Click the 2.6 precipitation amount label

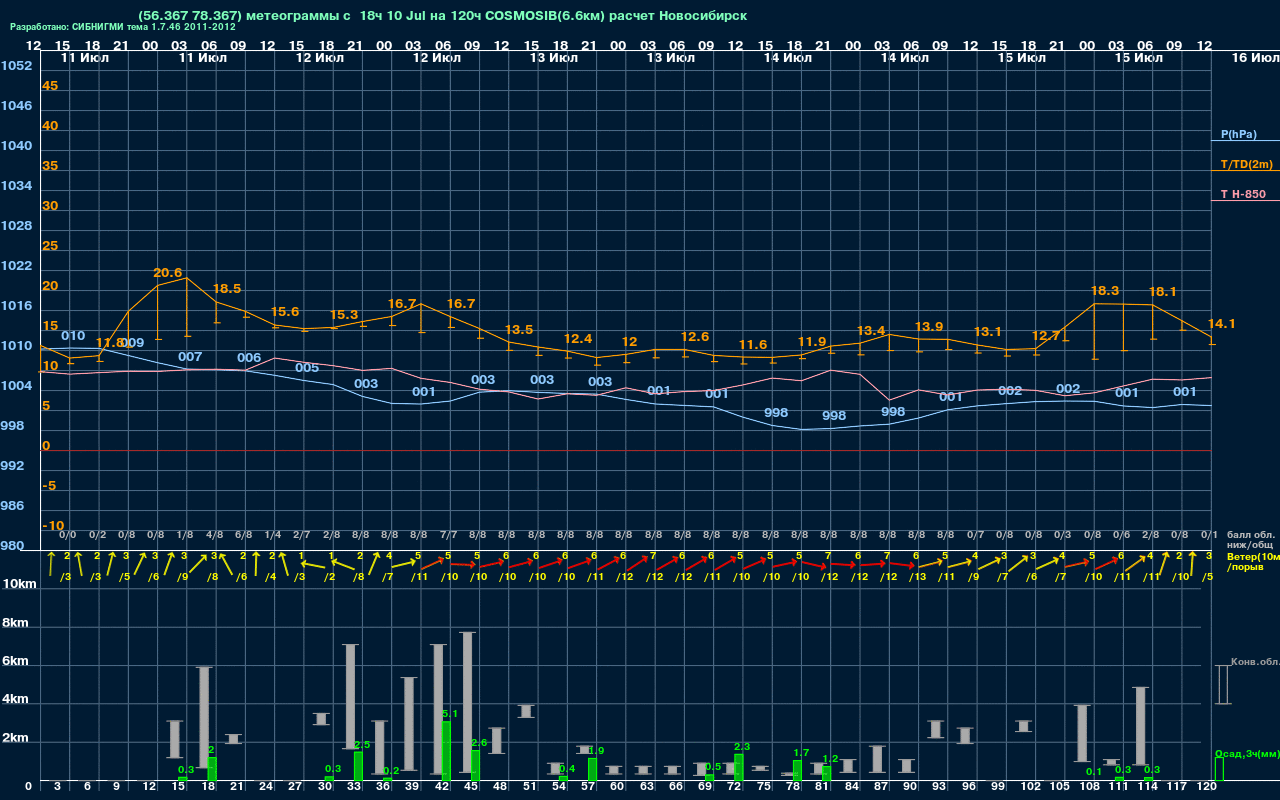(479, 743)
